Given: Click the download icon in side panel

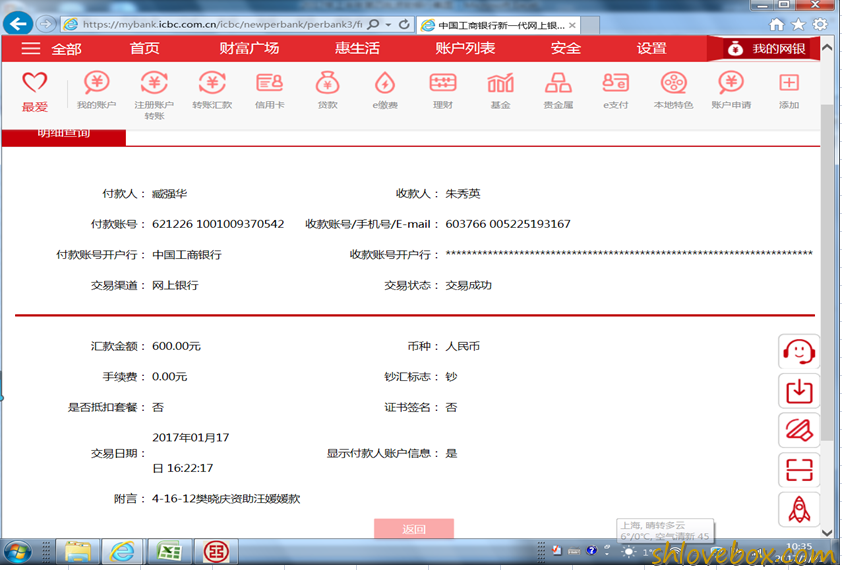Looking at the screenshot, I should 799,391.
